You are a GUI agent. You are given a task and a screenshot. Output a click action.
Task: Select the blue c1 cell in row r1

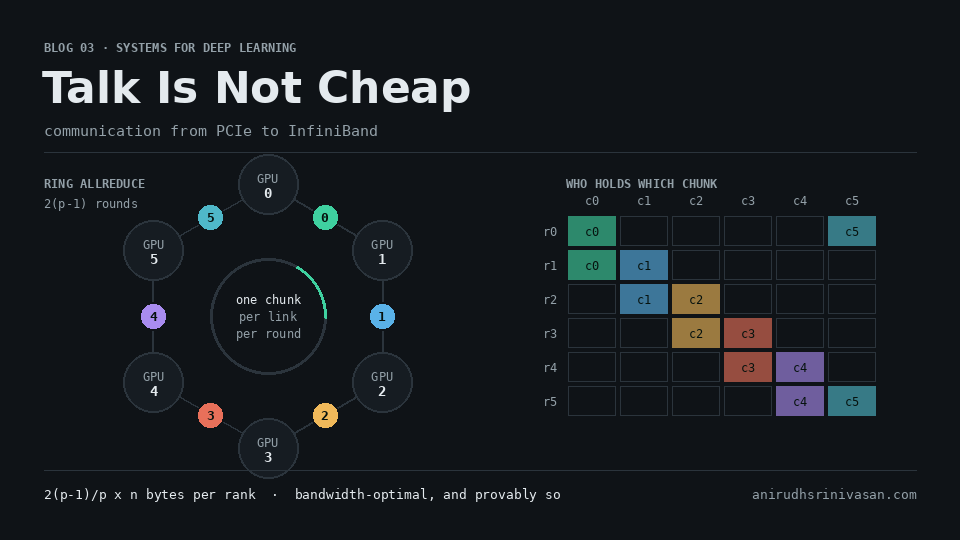(x=644, y=265)
